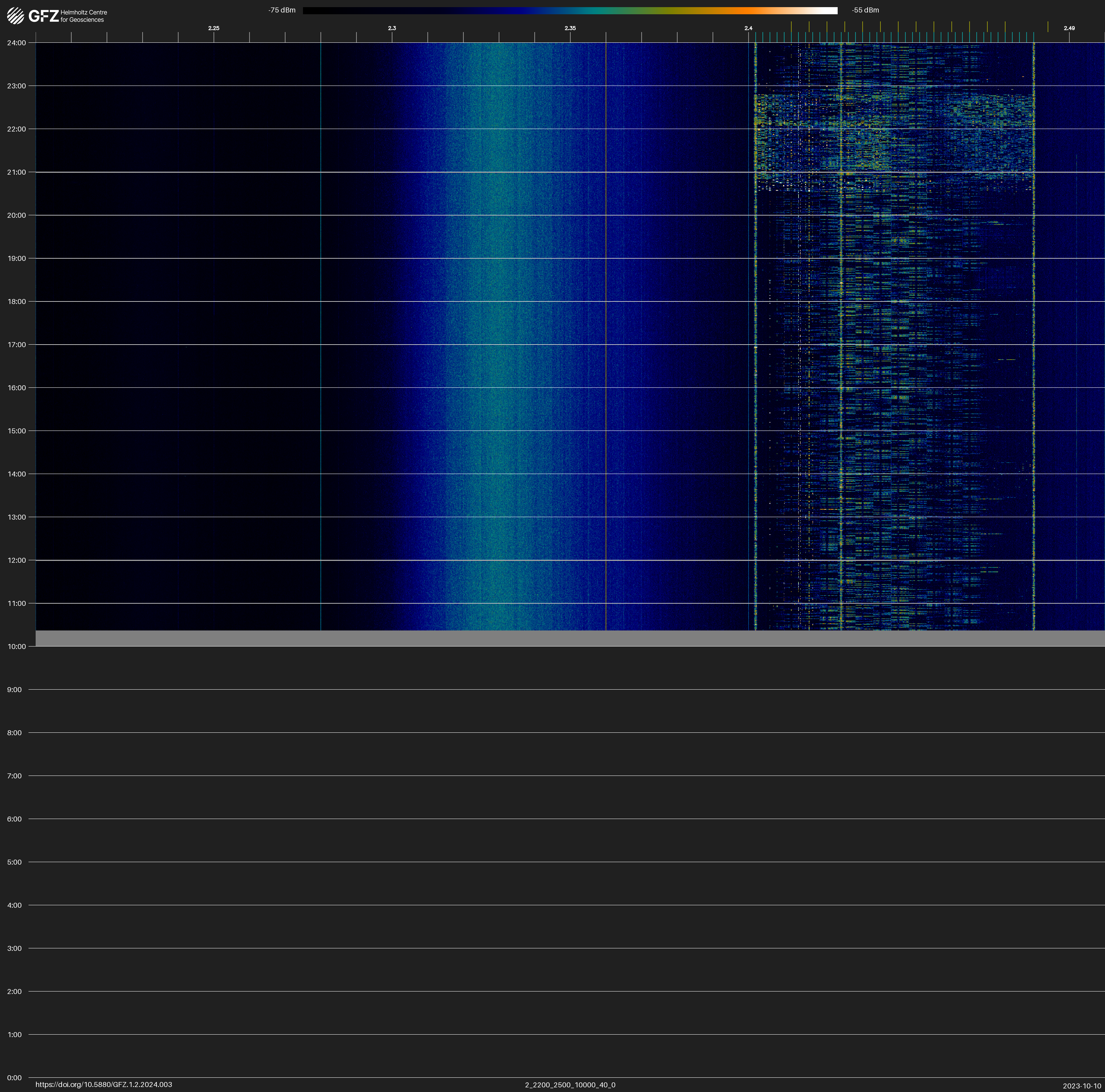Click the -75 dBm scale label

[282, 10]
